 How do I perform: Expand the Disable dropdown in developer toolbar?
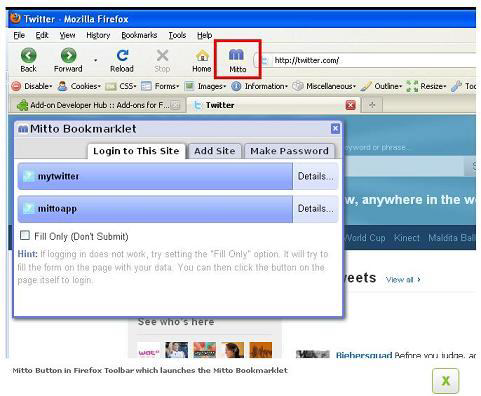click(32, 86)
